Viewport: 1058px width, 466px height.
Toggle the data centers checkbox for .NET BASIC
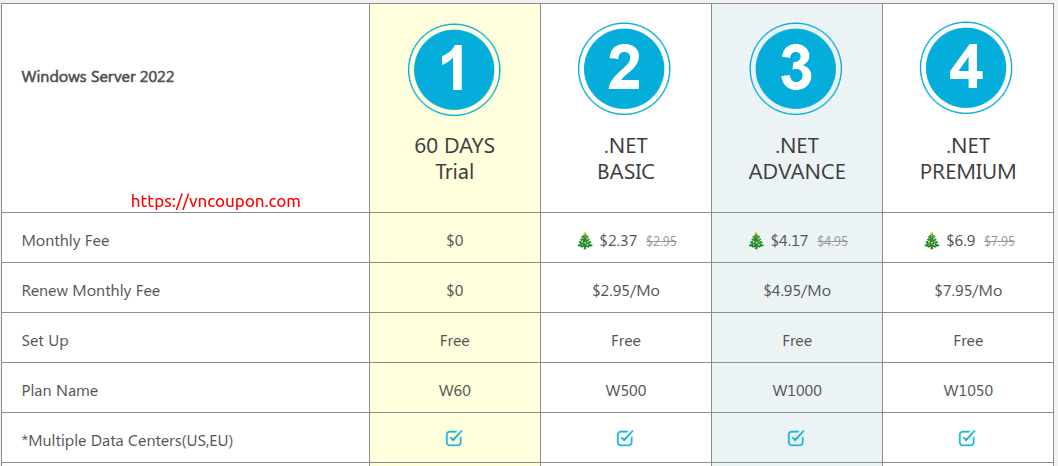pyautogui.click(x=625, y=438)
